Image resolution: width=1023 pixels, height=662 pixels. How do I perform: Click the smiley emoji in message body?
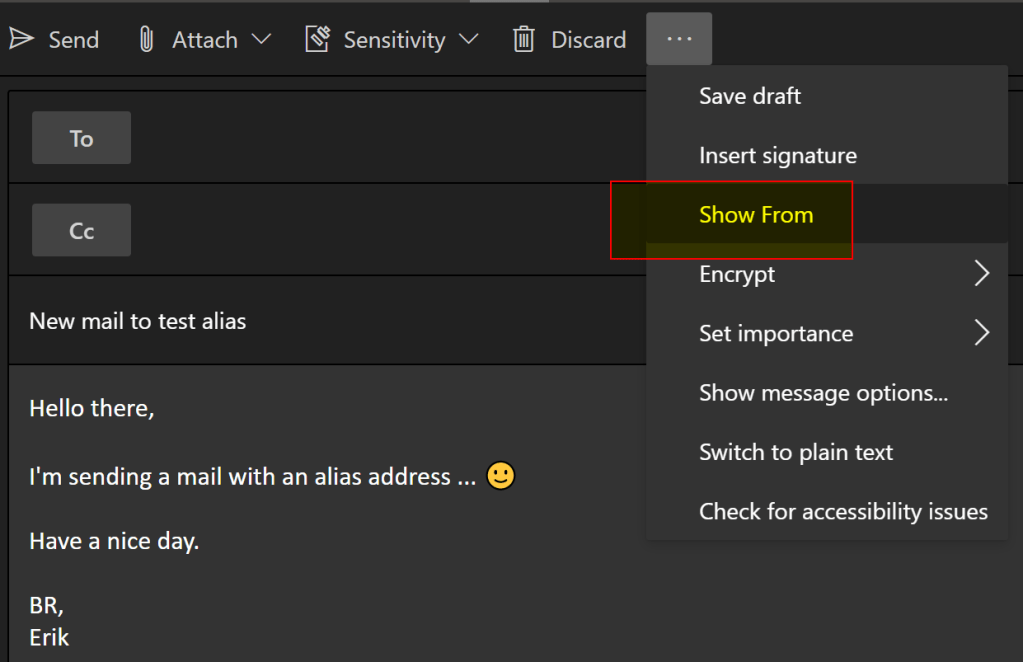[x=501, y=476]
